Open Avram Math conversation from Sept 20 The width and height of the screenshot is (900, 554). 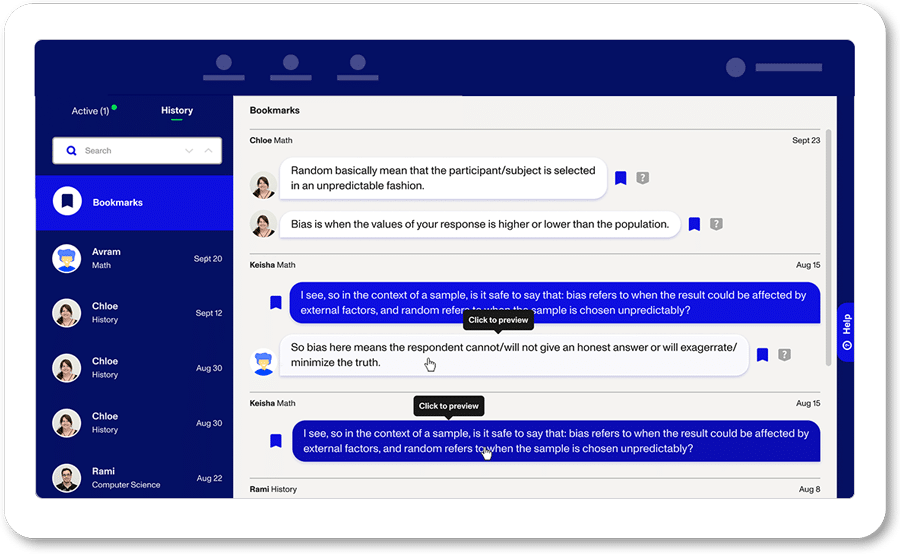point(134,259)
